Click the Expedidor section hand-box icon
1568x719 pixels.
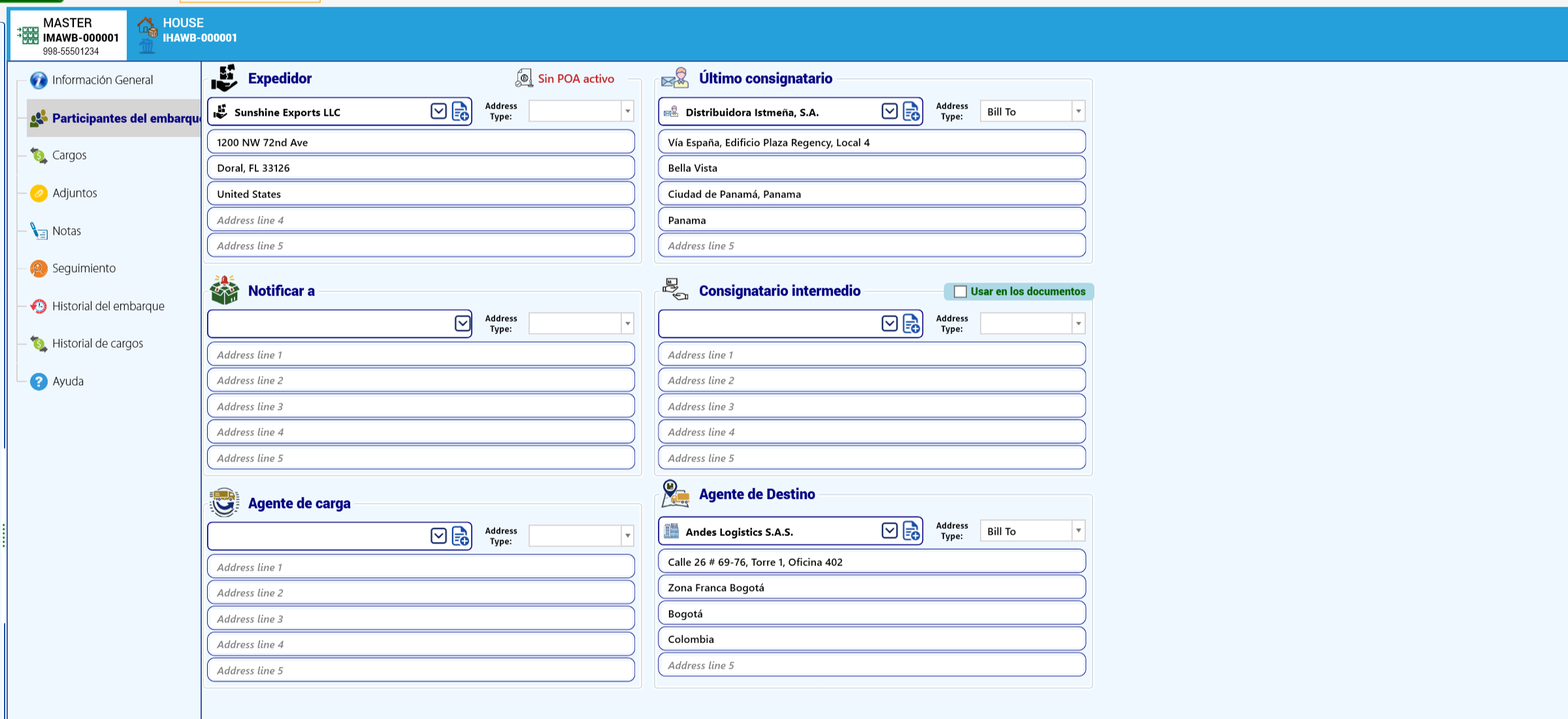pos(224,78)
